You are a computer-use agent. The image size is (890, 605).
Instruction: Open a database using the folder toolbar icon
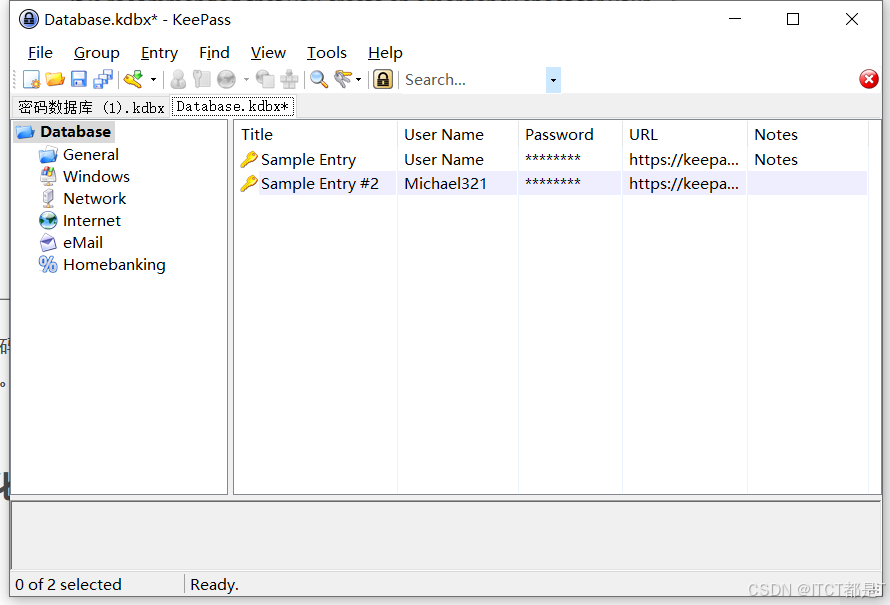tap(54, 79)
